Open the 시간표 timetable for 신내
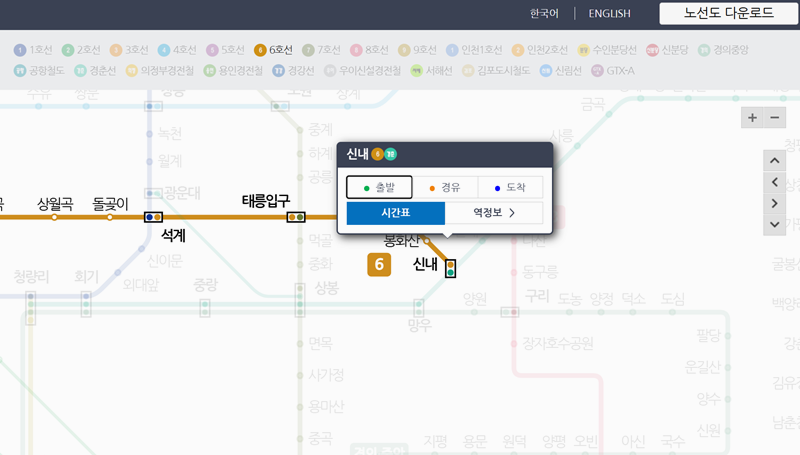800x455 pixels. [395, 213]
